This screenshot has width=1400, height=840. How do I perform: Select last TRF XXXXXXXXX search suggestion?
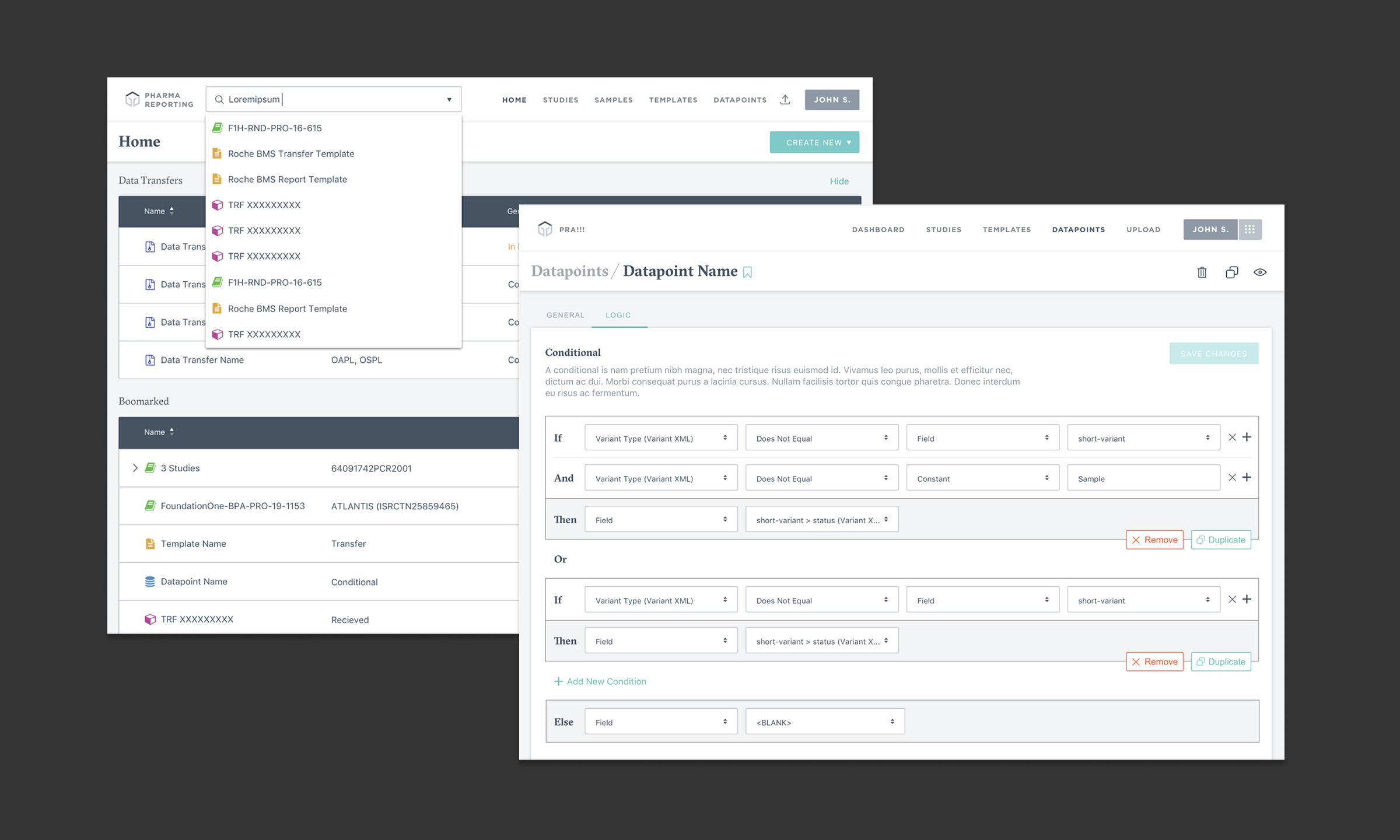click(x=333, y=334)
